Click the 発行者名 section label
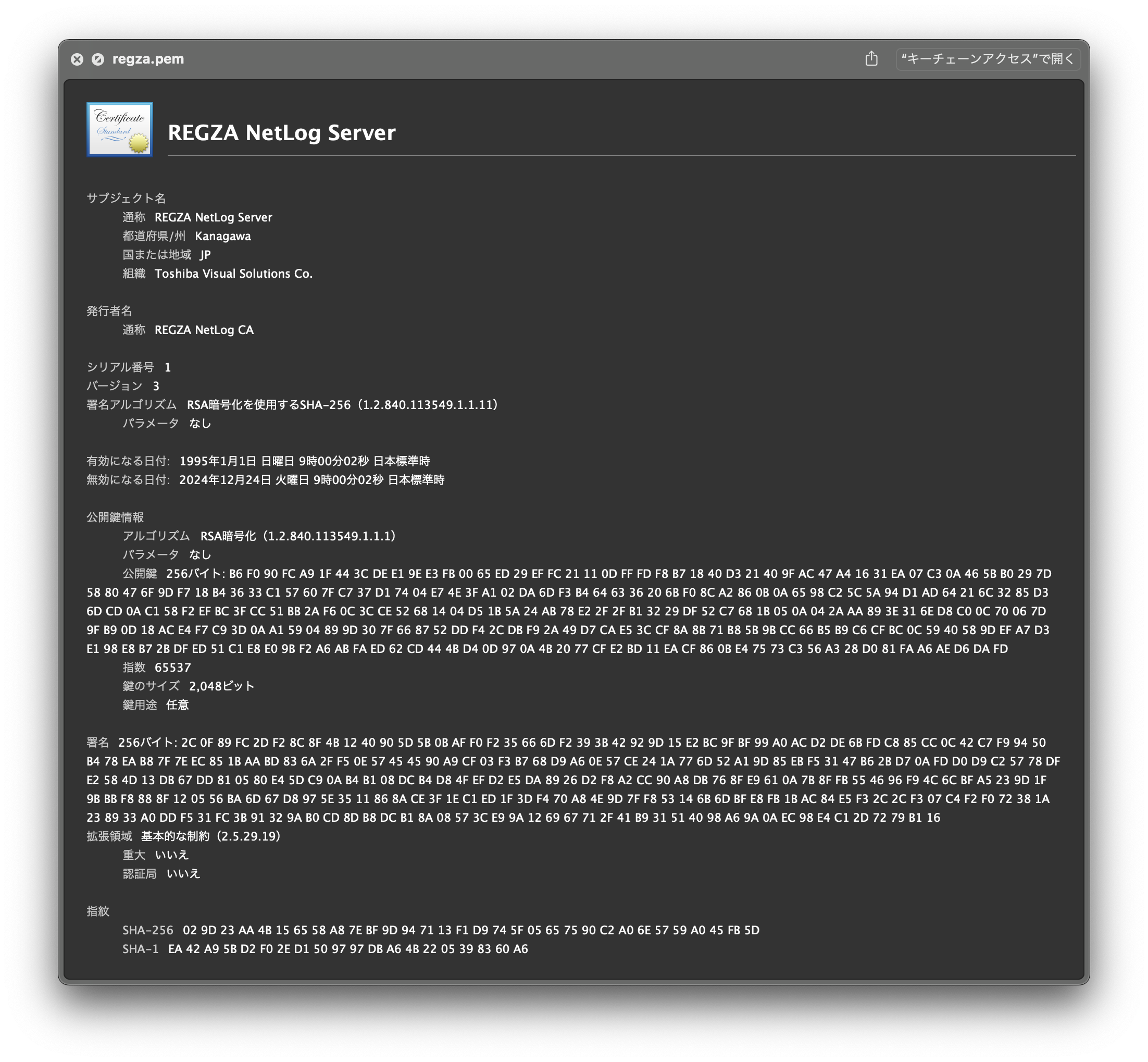 [x=109, y=311]
